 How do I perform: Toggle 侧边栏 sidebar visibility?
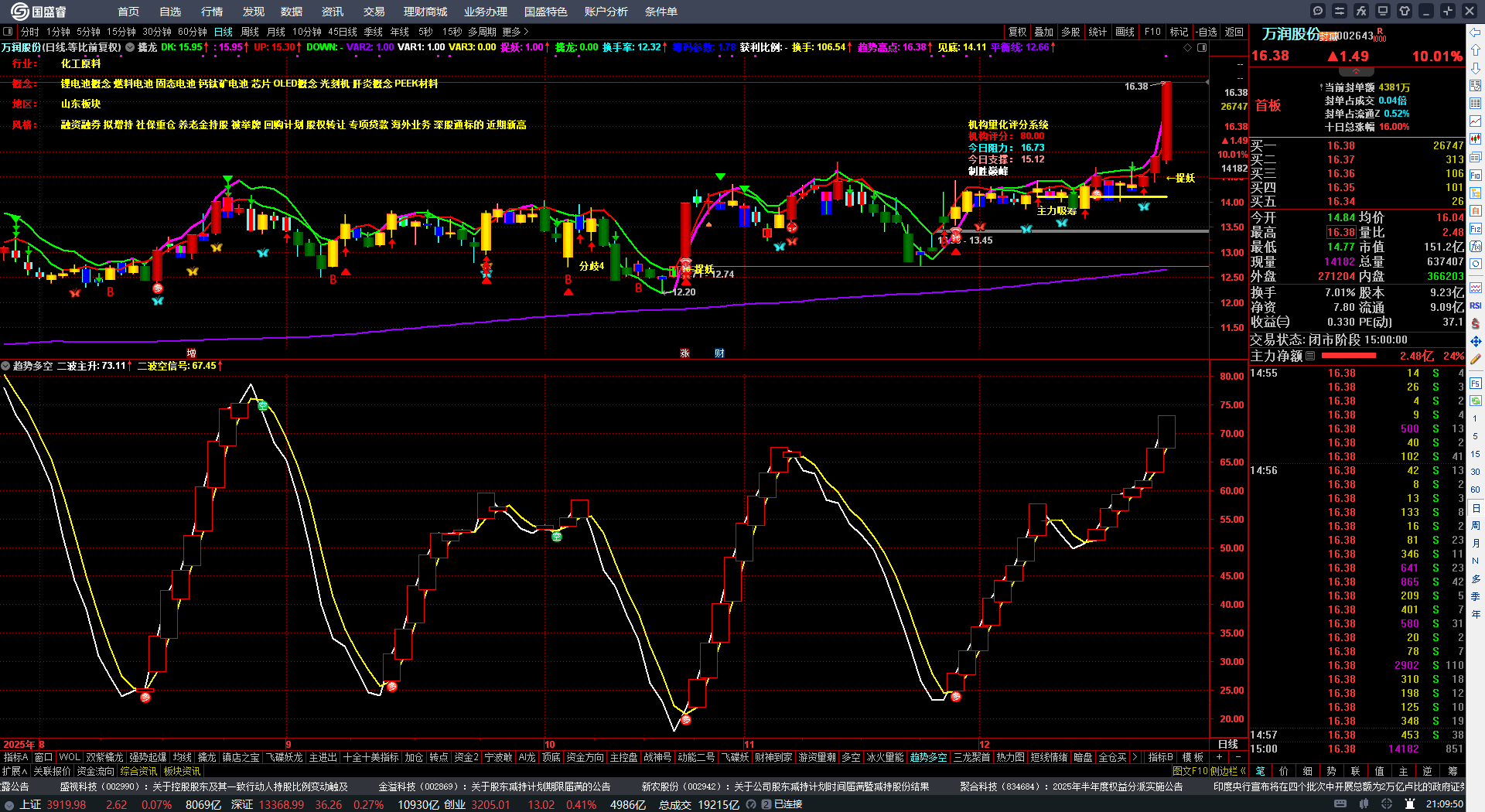pos(1228,771)
